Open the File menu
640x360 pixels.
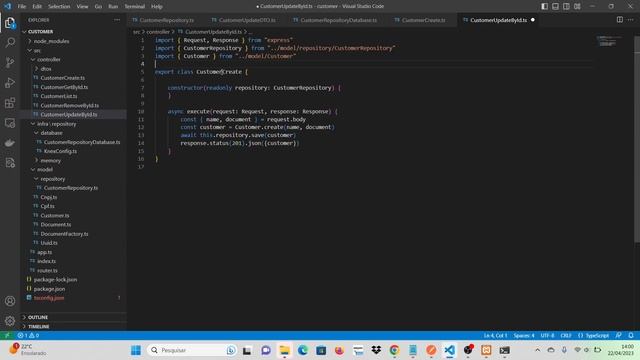[x=22, y=7]
